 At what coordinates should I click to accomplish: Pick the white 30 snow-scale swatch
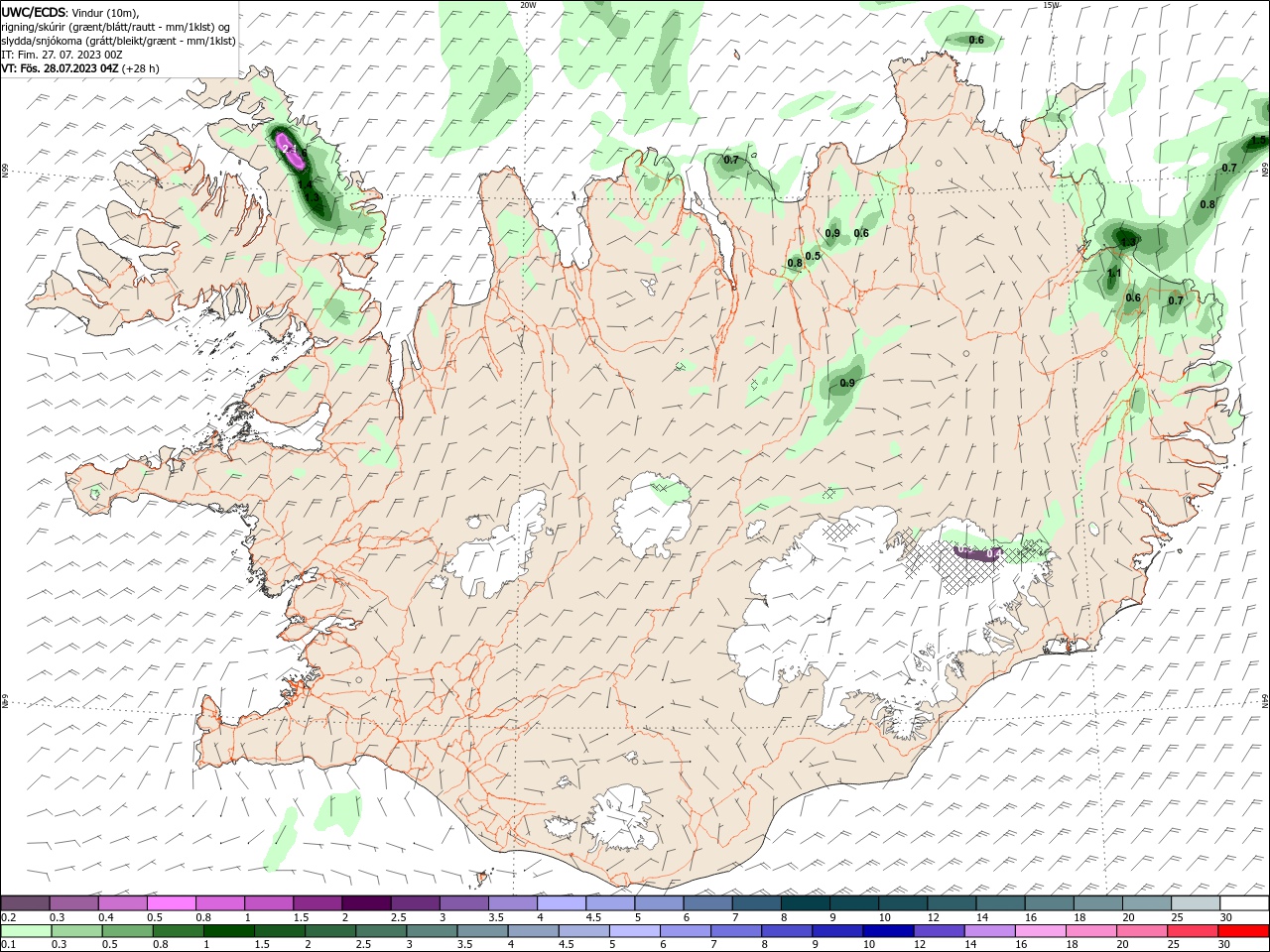coord(1245,903)
